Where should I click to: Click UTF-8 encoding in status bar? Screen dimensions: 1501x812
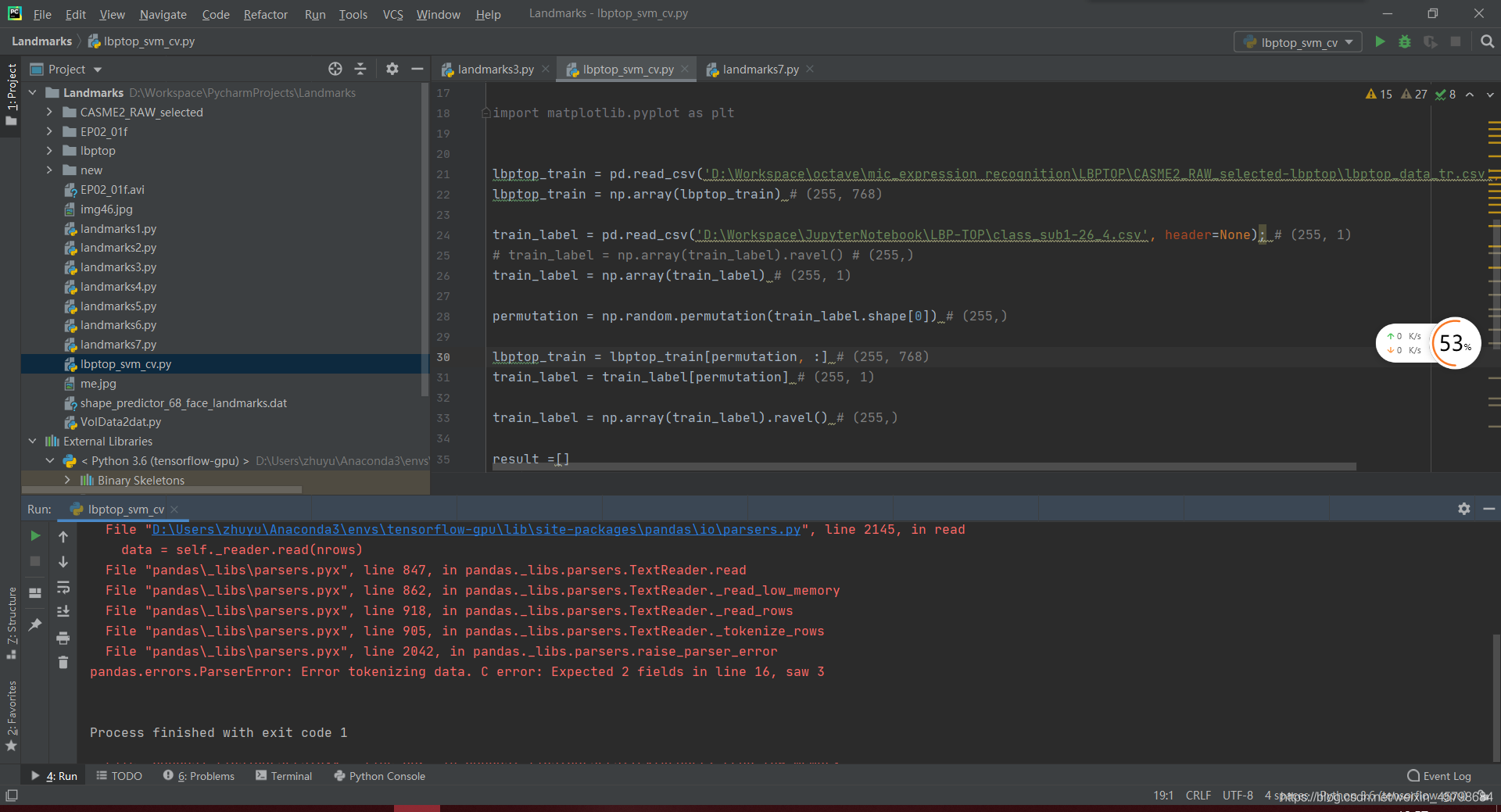coord(1238,796)
